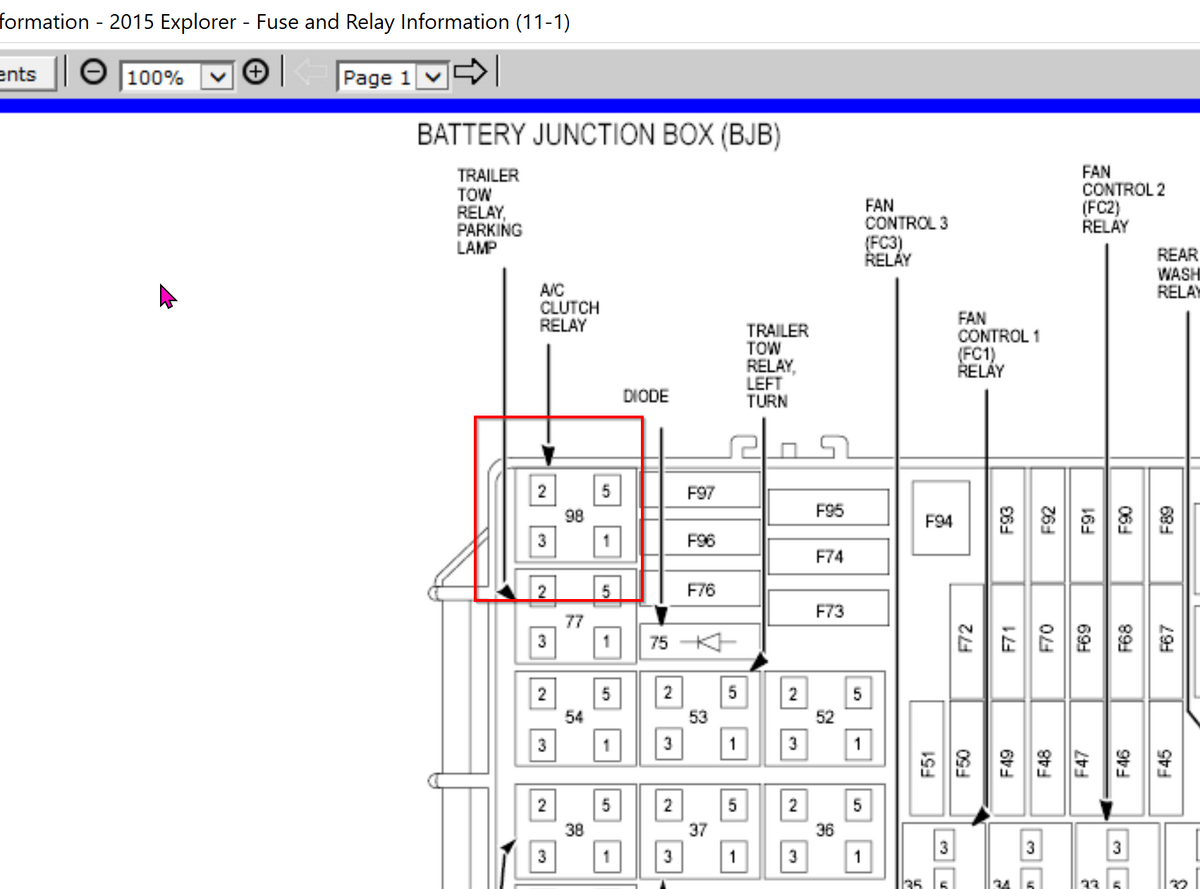Click fuse F49

click(x=1007, y=760)
